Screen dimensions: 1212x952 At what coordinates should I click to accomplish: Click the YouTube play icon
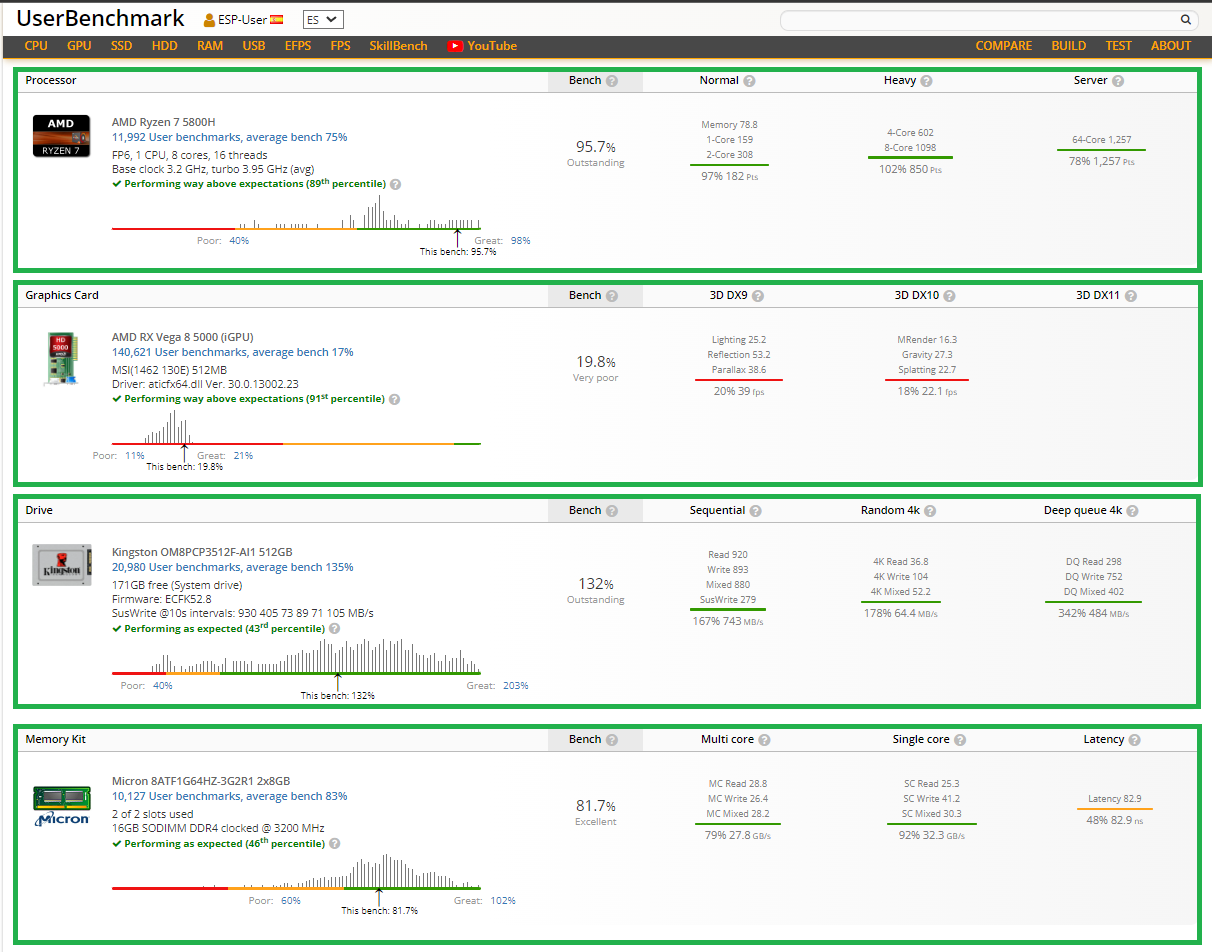click(x=456, y=46)
